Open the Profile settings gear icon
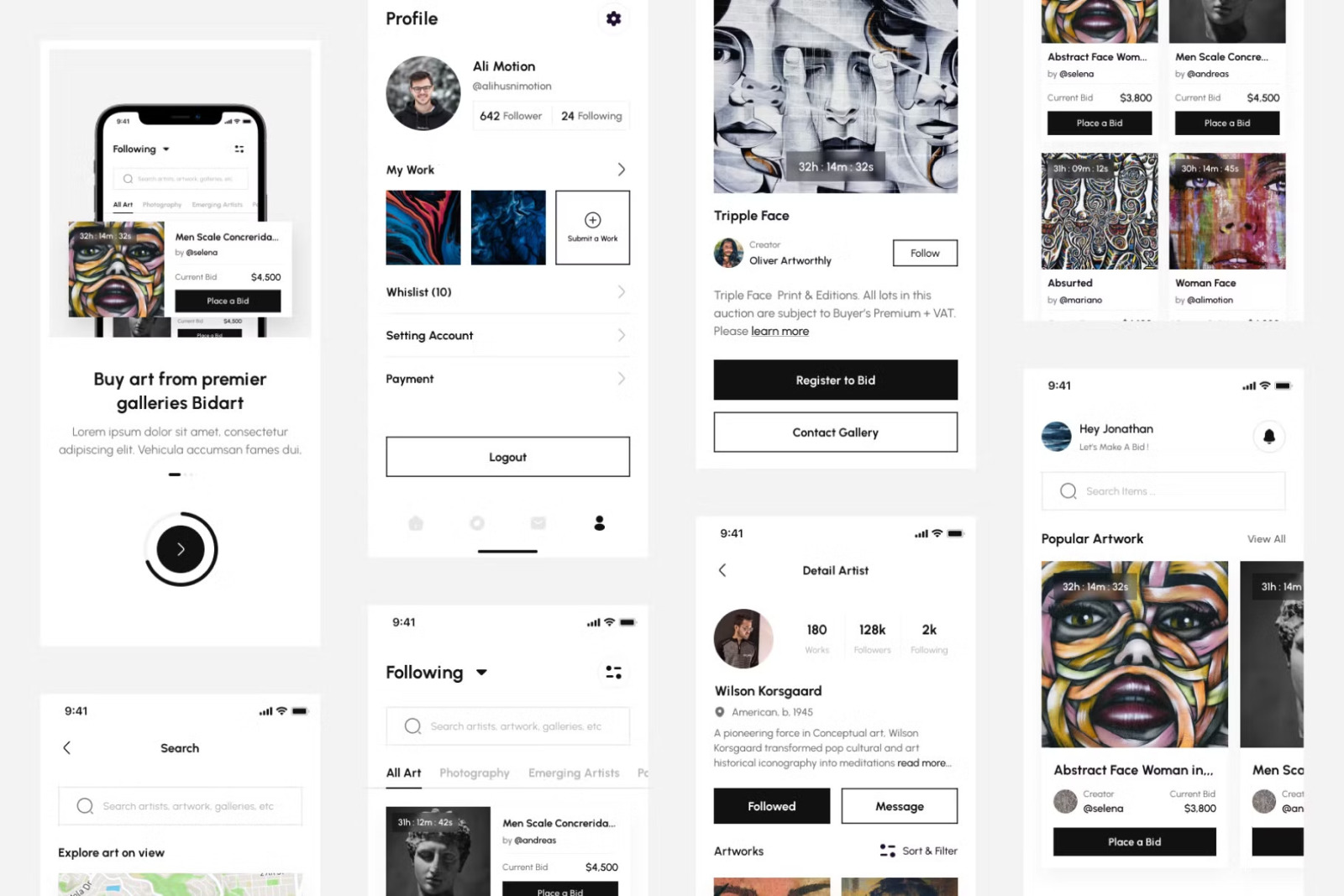The width and height of the screenshot is (1344, 896). [613, 18]
